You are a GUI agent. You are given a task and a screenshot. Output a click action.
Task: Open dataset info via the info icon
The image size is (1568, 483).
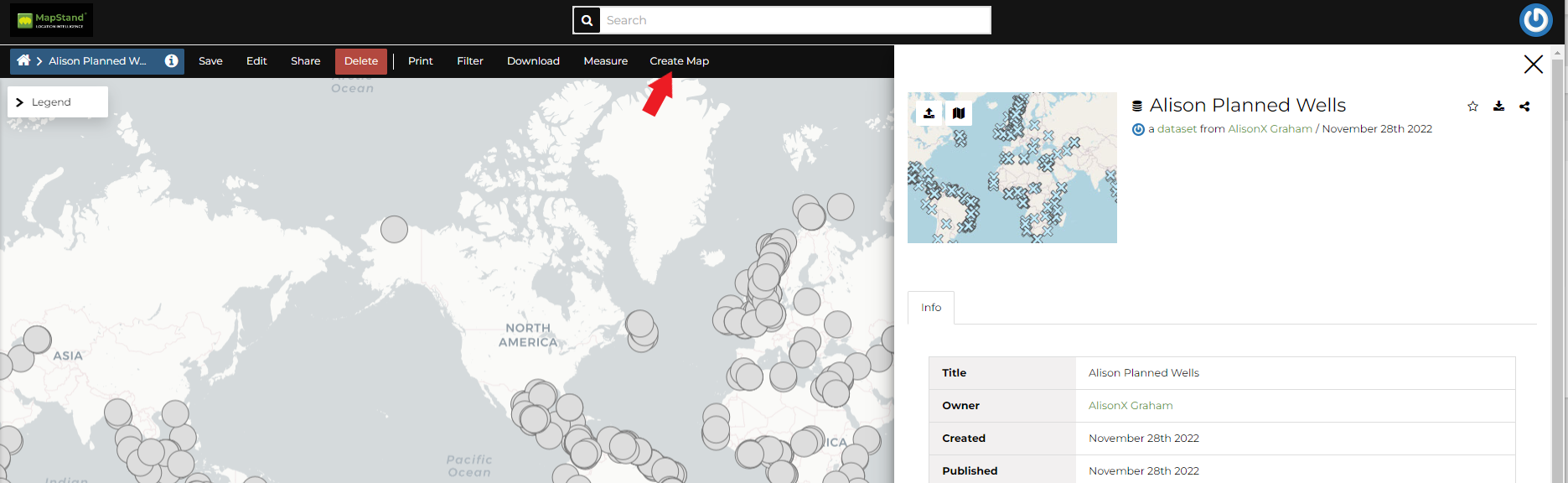click(171, 60)
